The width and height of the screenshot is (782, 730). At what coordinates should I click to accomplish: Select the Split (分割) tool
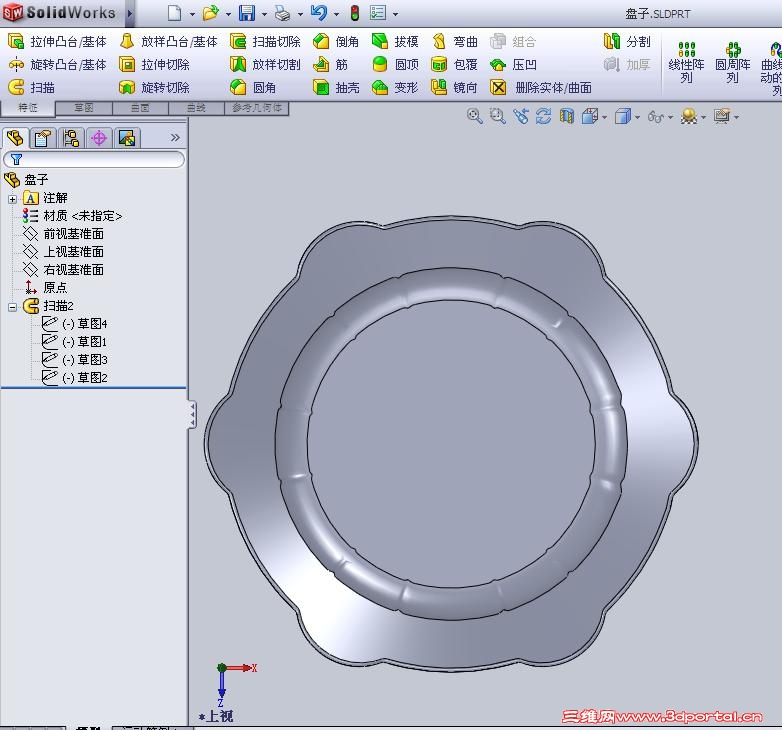pos(627,41)
